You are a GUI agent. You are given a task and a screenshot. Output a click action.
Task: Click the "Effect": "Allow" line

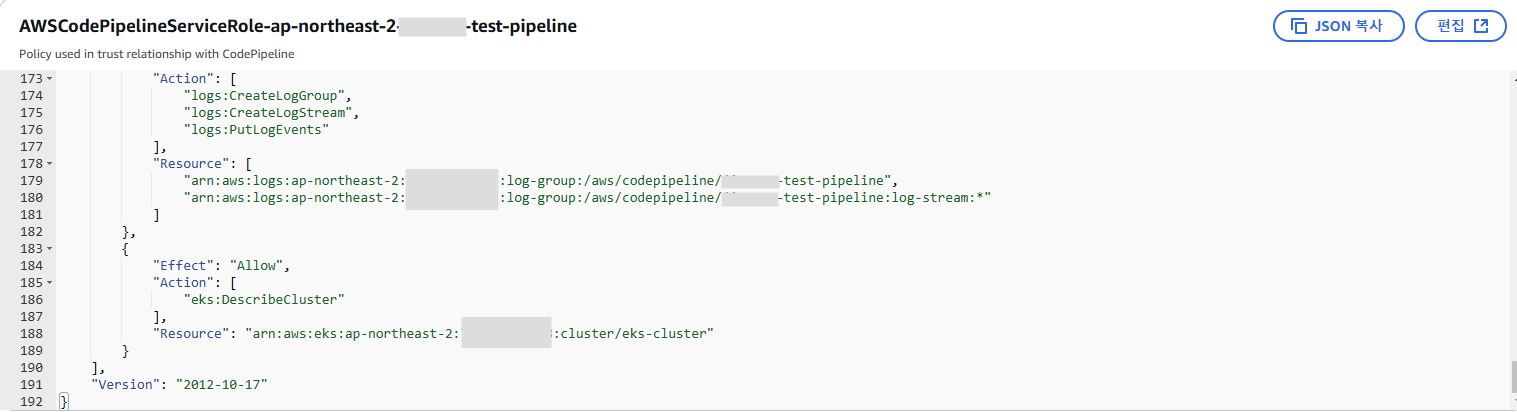tap(226, 265)
